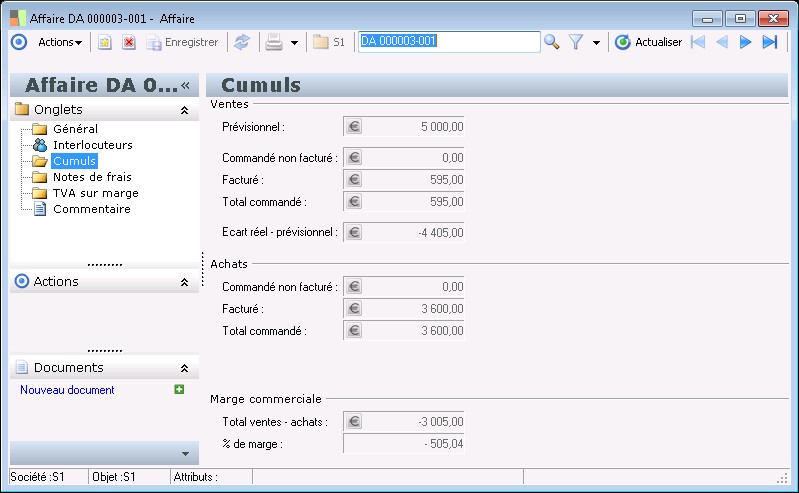Screen dimensions: 799x493
Task: Open the dropdown arrow next to the filter
Action: [x=596, y=43]
